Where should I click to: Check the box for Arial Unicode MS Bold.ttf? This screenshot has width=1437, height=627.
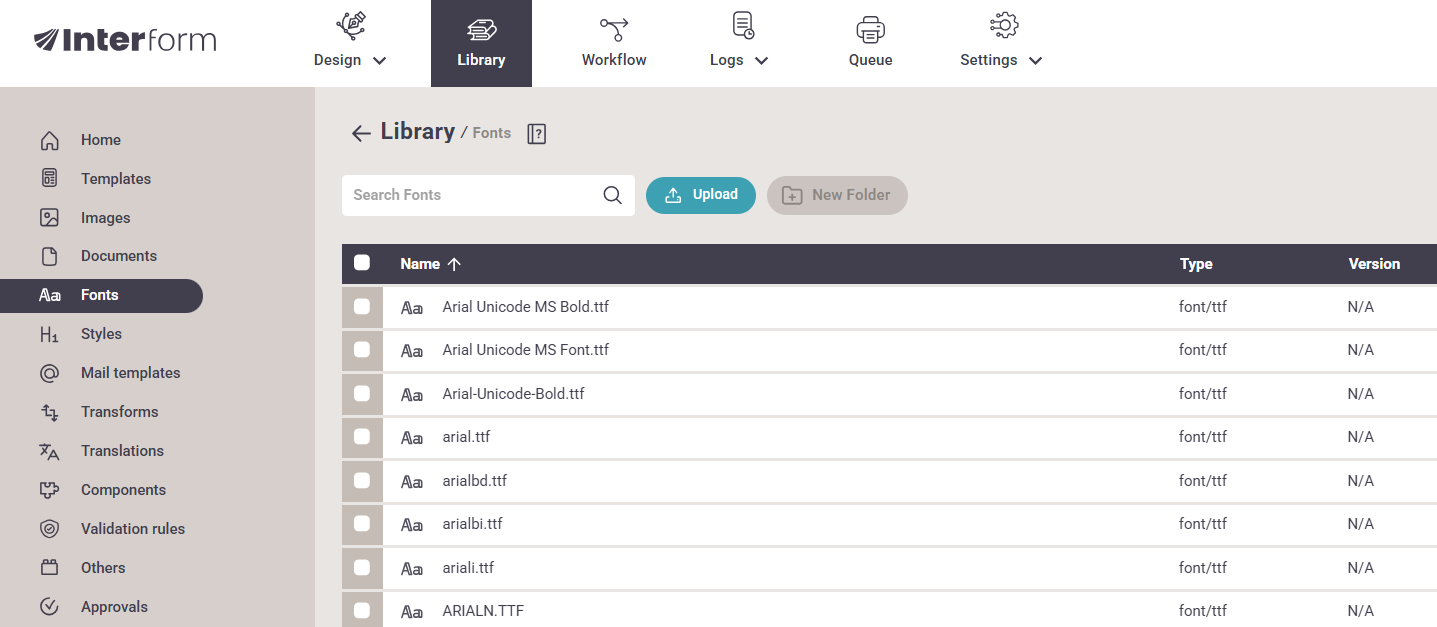pyautogui.click(x=362, y=307)
